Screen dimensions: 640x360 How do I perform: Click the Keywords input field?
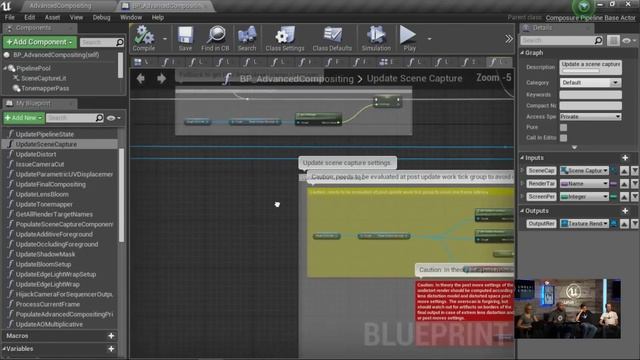tap(590, 95)
